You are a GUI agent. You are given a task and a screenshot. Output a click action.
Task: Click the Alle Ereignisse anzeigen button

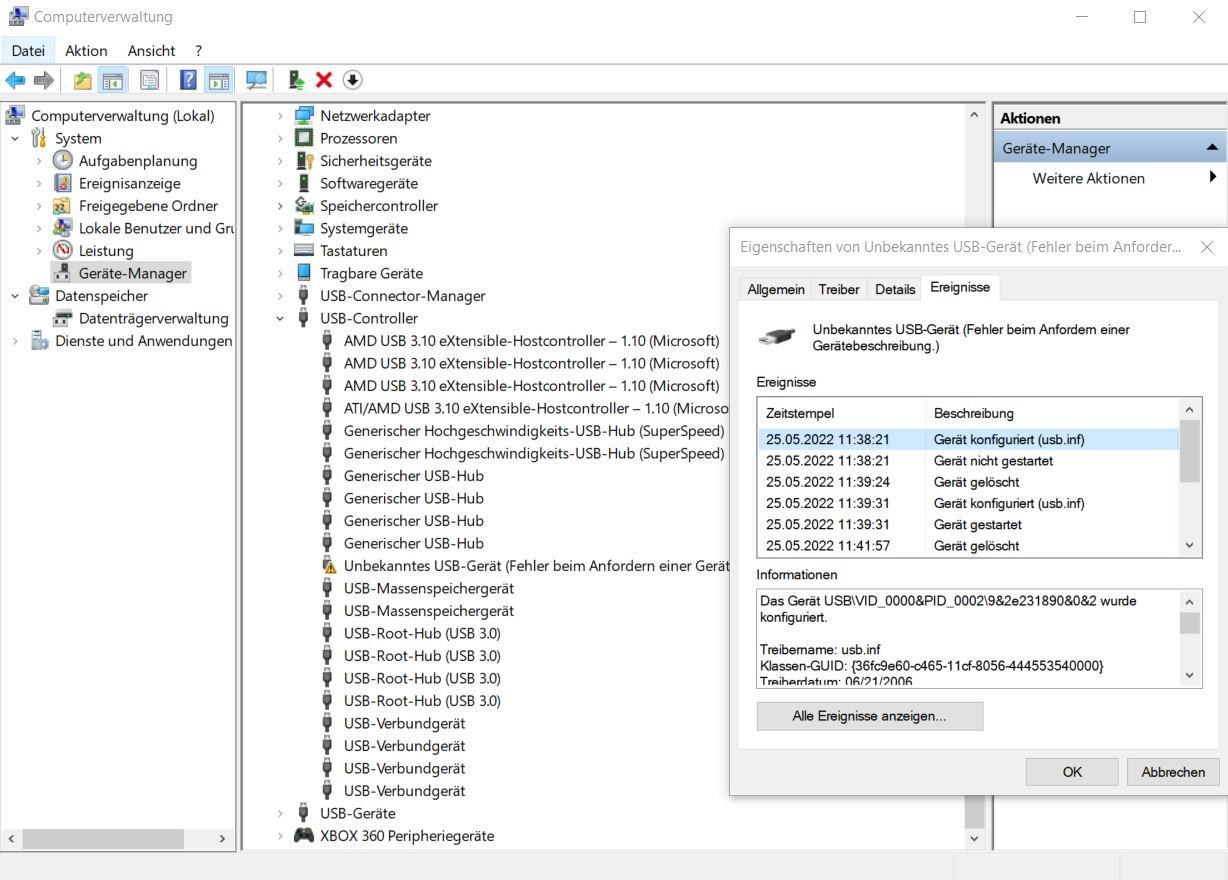[x=869, y=716]
